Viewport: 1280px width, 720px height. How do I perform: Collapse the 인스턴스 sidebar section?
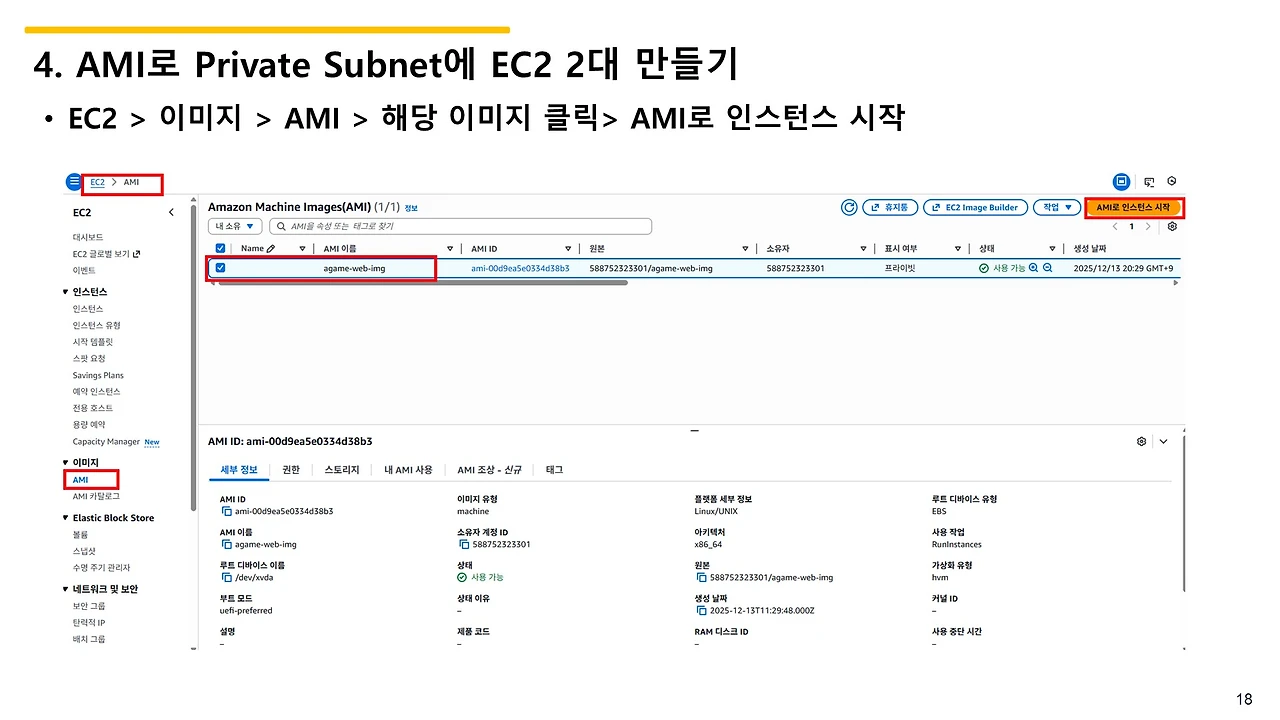tap(66, 292)
